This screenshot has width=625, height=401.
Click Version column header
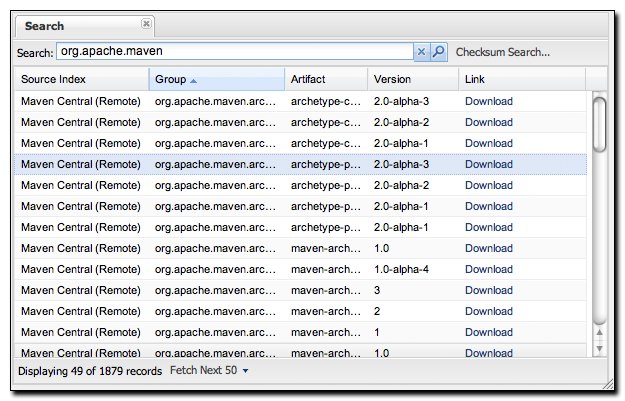click(x=392, y=79)
